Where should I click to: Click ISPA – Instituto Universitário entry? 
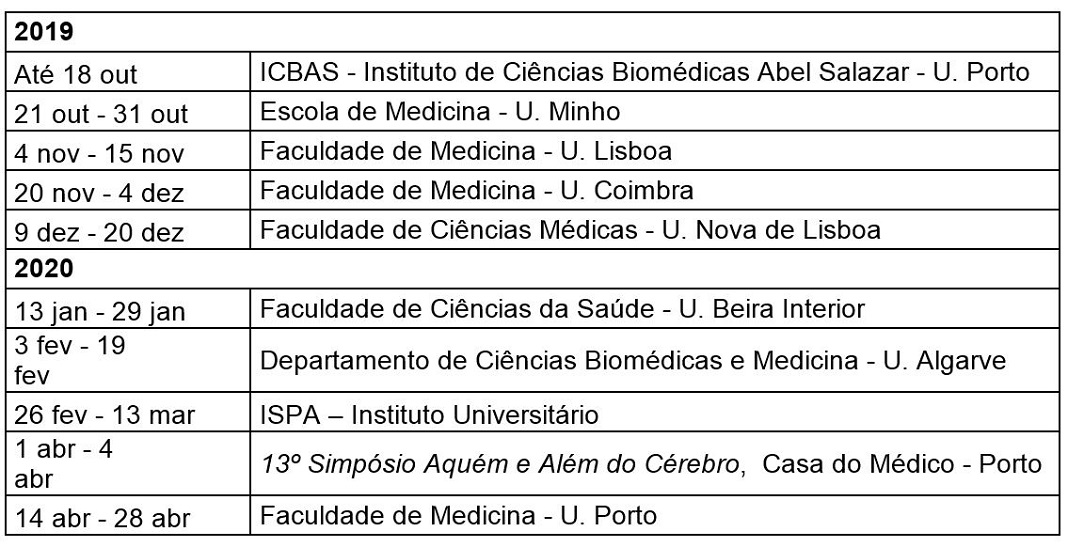click(429, 414)
